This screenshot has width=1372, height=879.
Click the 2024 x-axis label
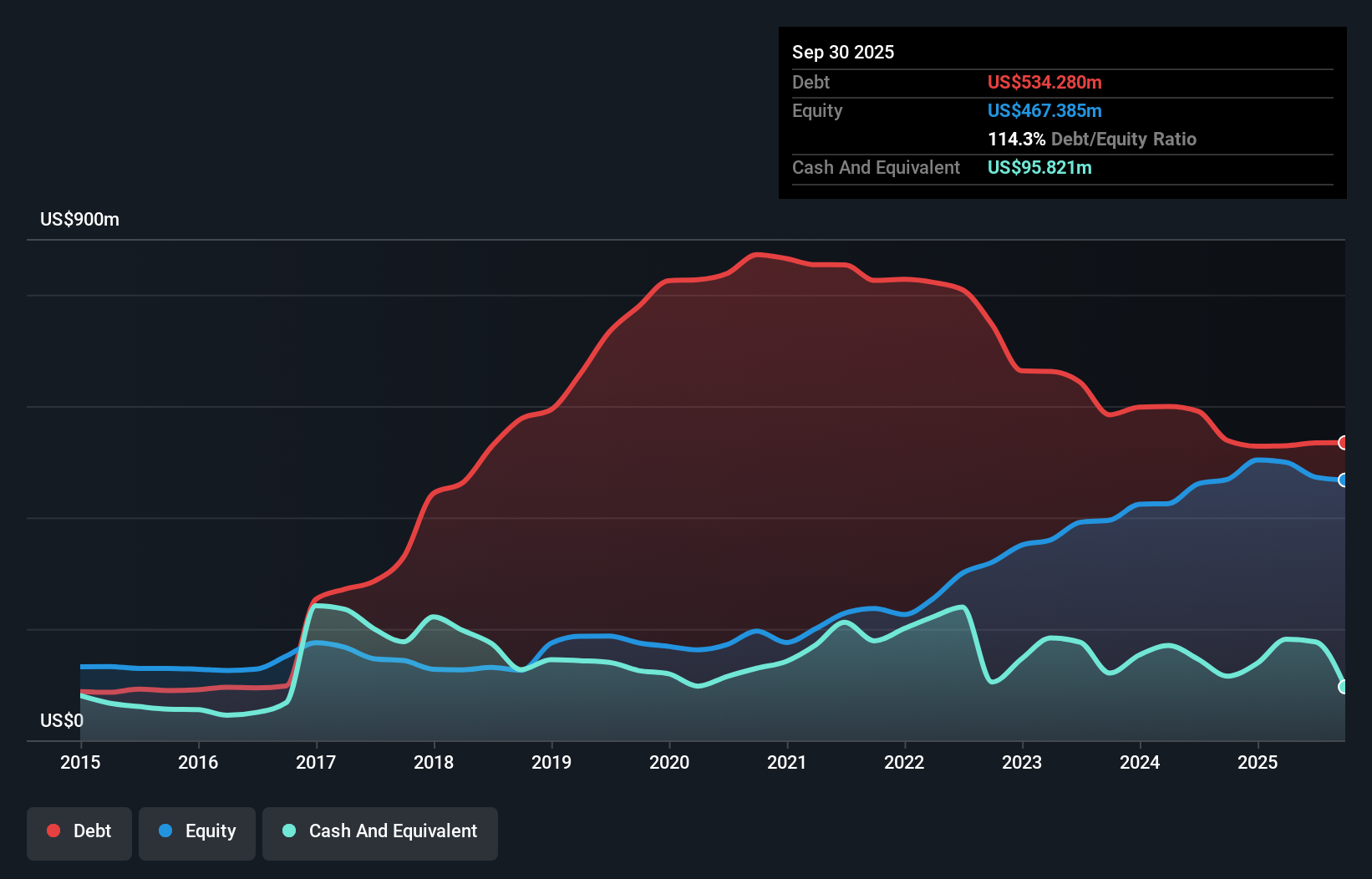(1140, 762)
